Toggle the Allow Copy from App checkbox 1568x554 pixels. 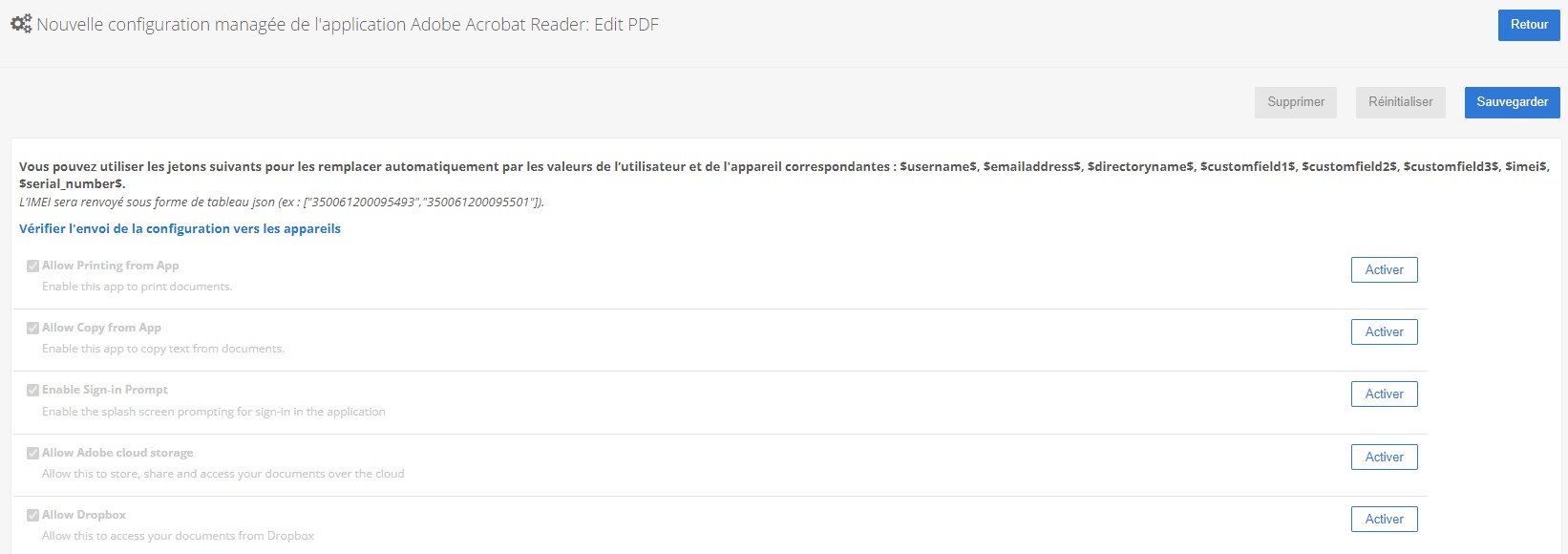tap(32, 329)
